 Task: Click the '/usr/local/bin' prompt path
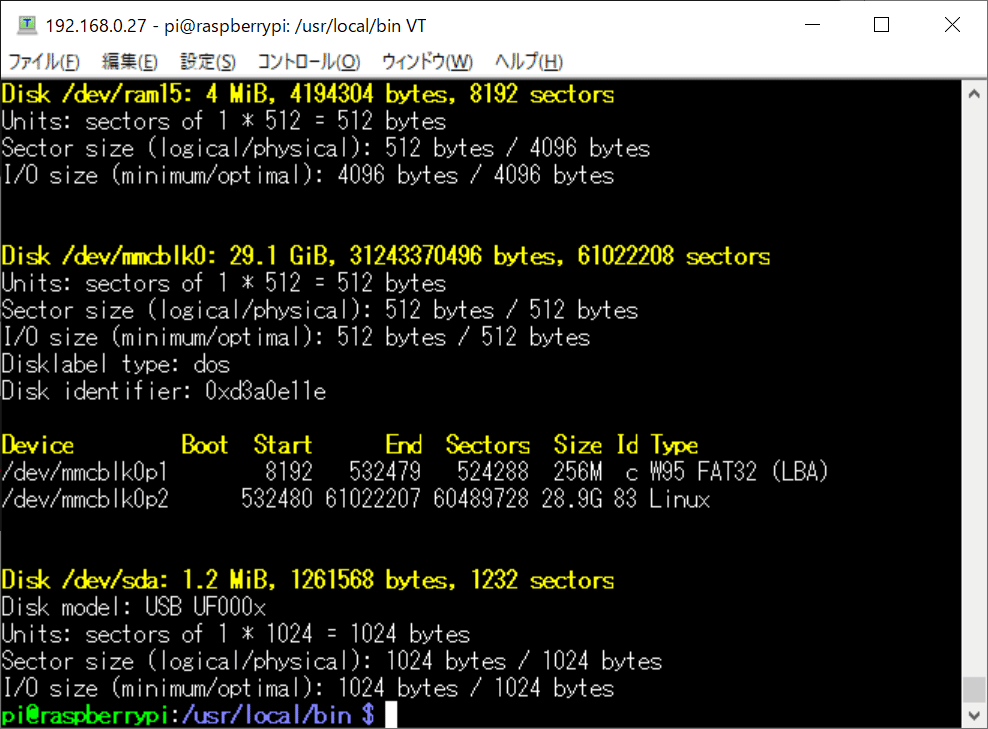coord(267,716)
